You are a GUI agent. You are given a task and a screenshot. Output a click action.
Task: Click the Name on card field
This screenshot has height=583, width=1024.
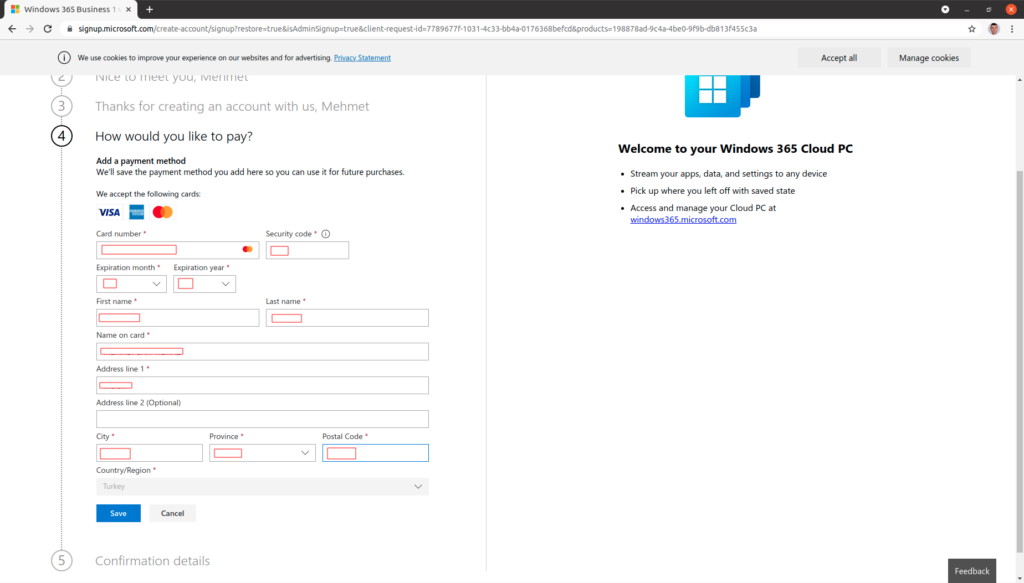coord(263,351)
